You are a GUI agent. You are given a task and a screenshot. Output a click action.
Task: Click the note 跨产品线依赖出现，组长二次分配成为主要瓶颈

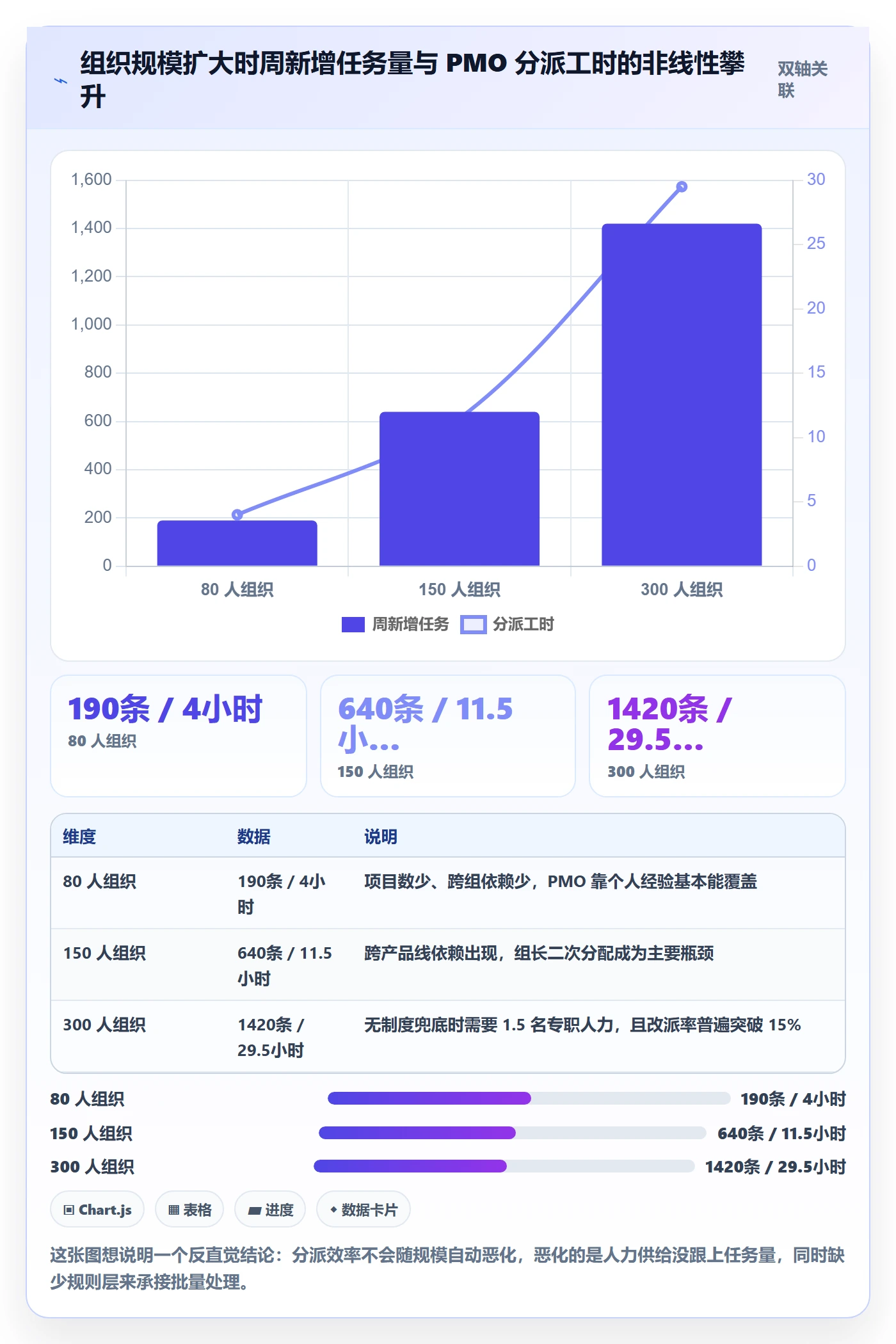539,953
